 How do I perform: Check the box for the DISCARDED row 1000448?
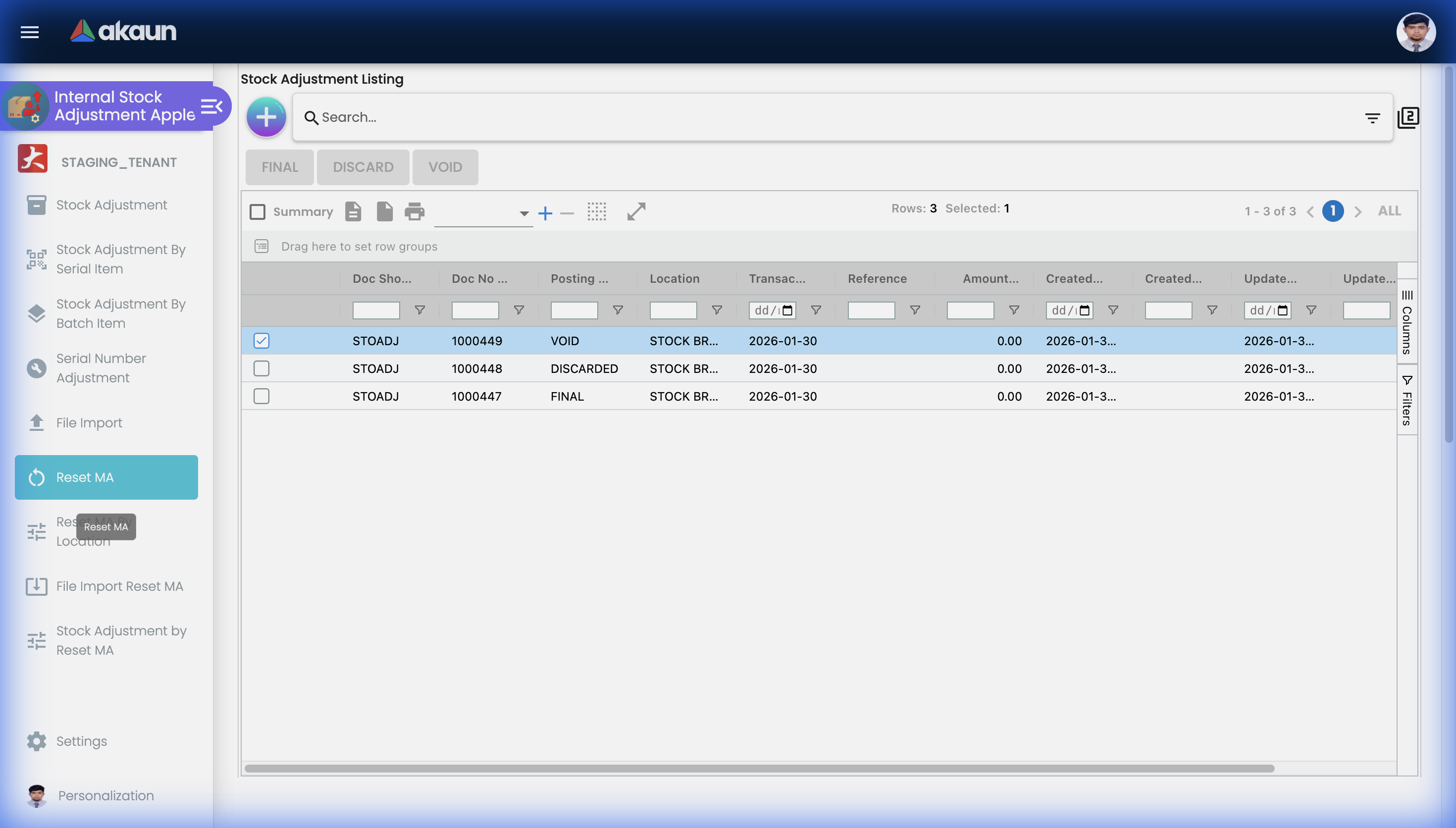tap(261, 368)
